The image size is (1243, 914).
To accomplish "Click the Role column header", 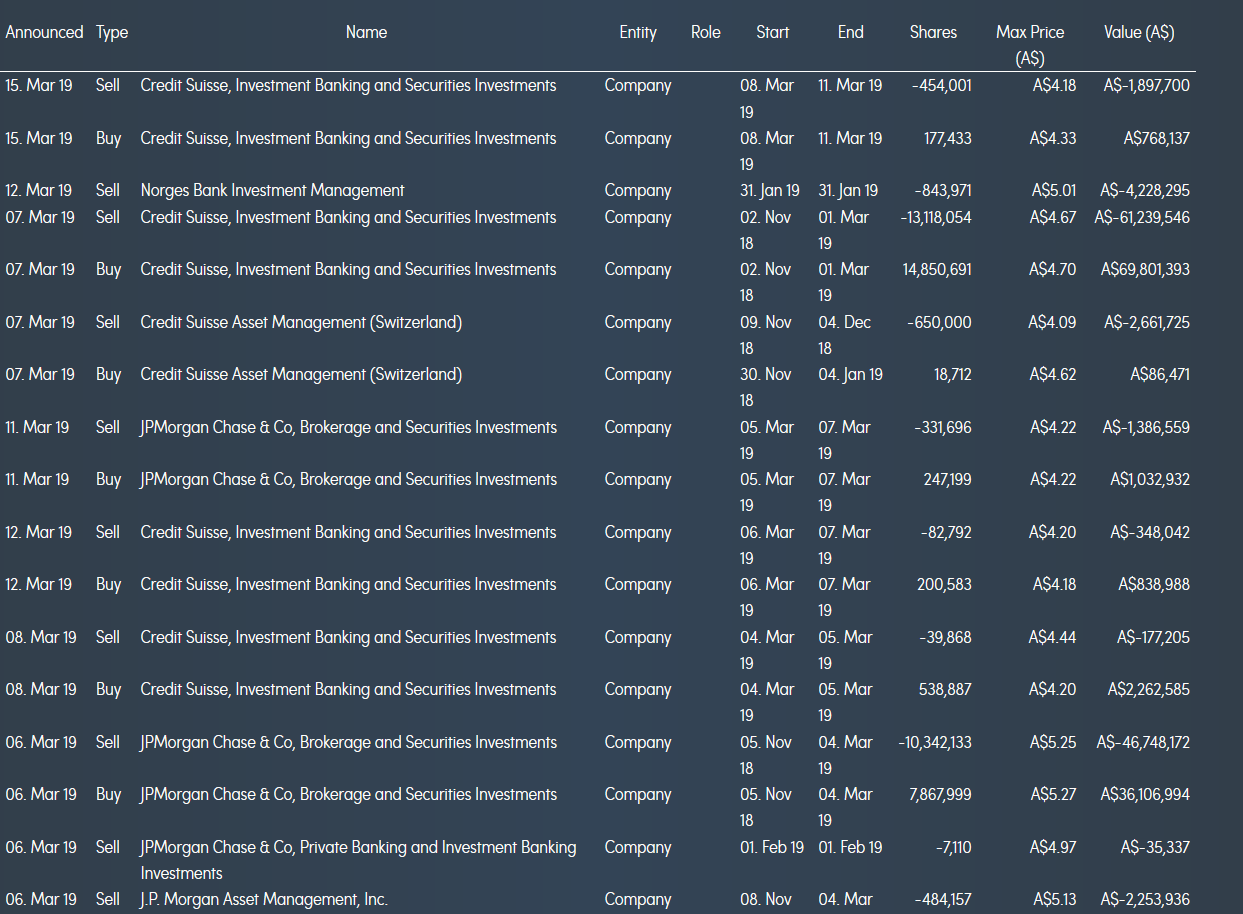I will click(706, 32).
